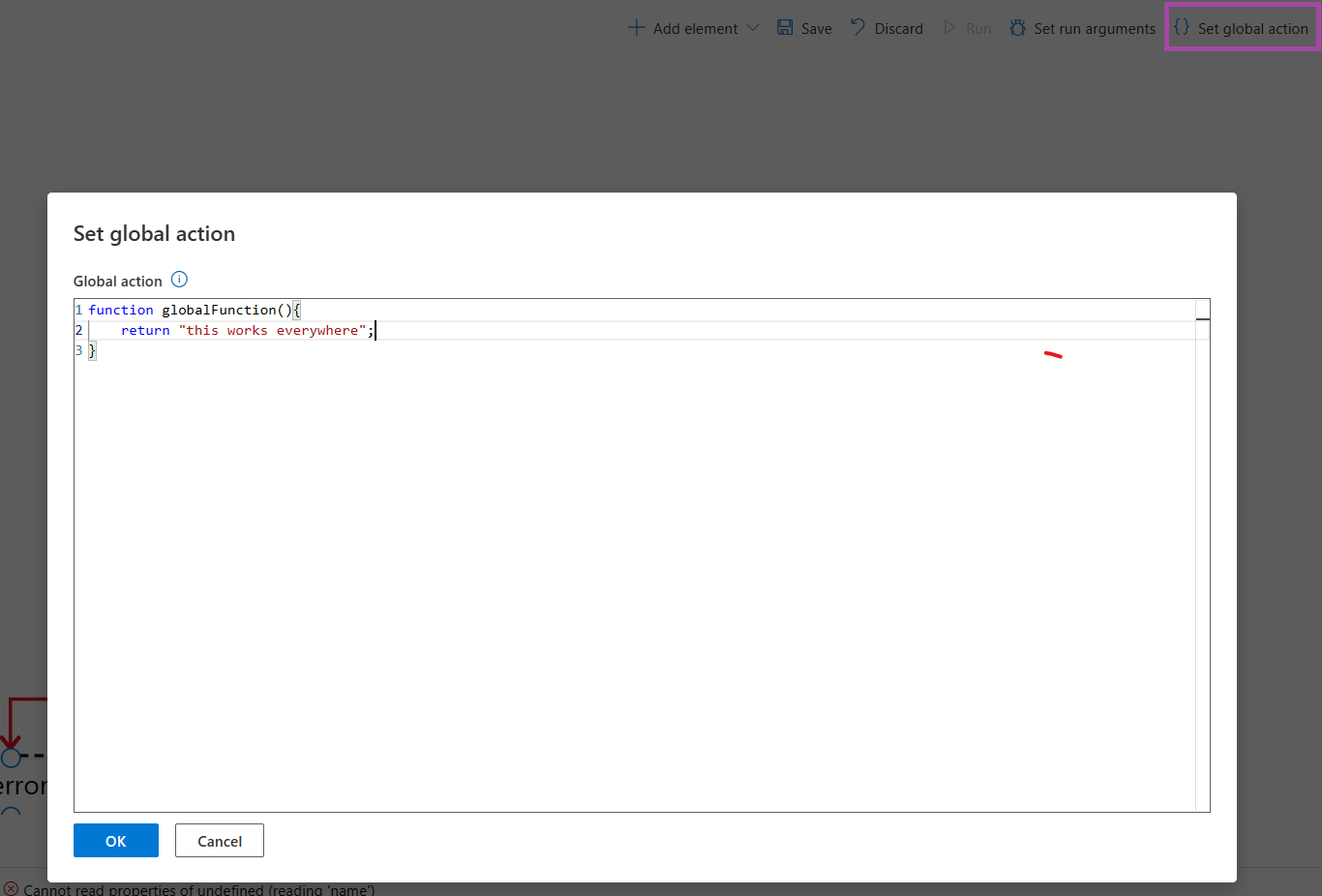Image resolution: width=1322 pixels, height=896 pixels.
Task: Click the Set run arguments gear icon
Action: pos(1018,27)
